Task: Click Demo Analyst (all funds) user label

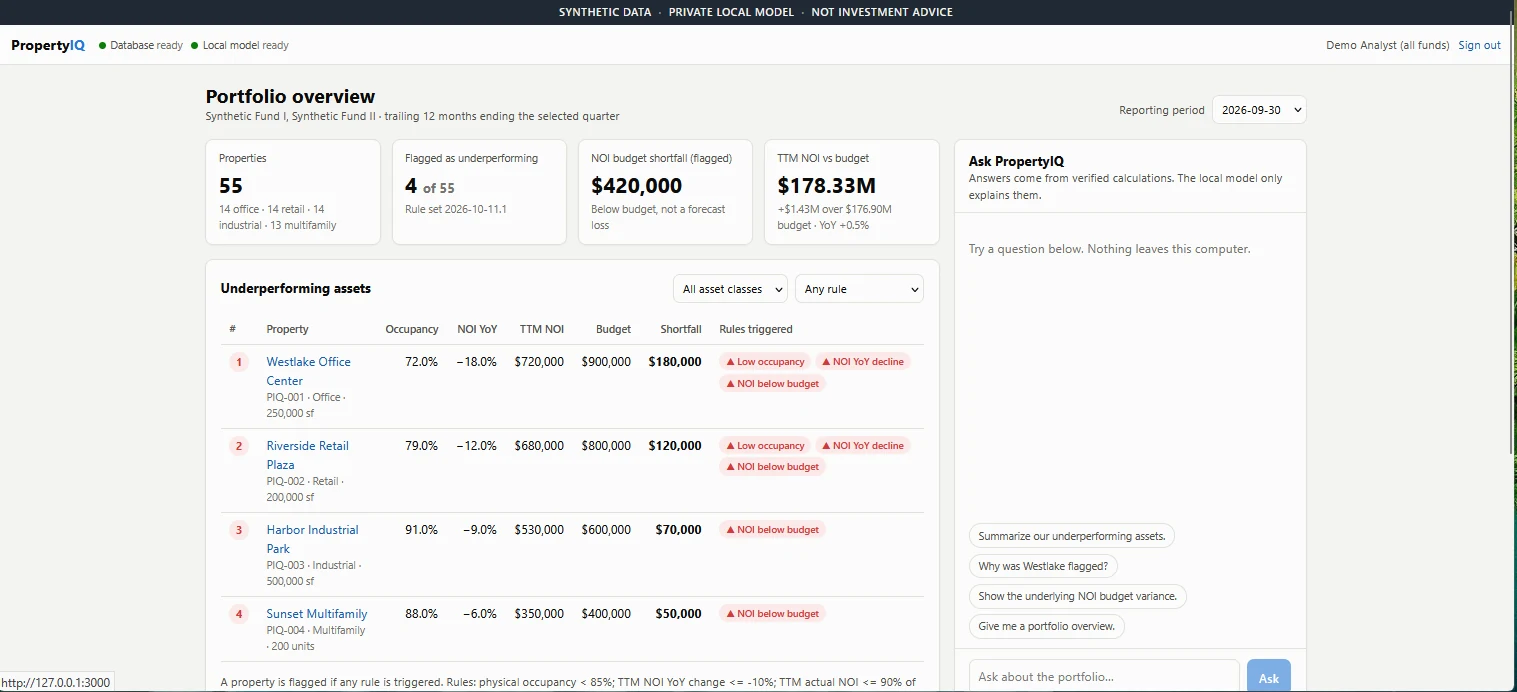Action: point(1387,45)
